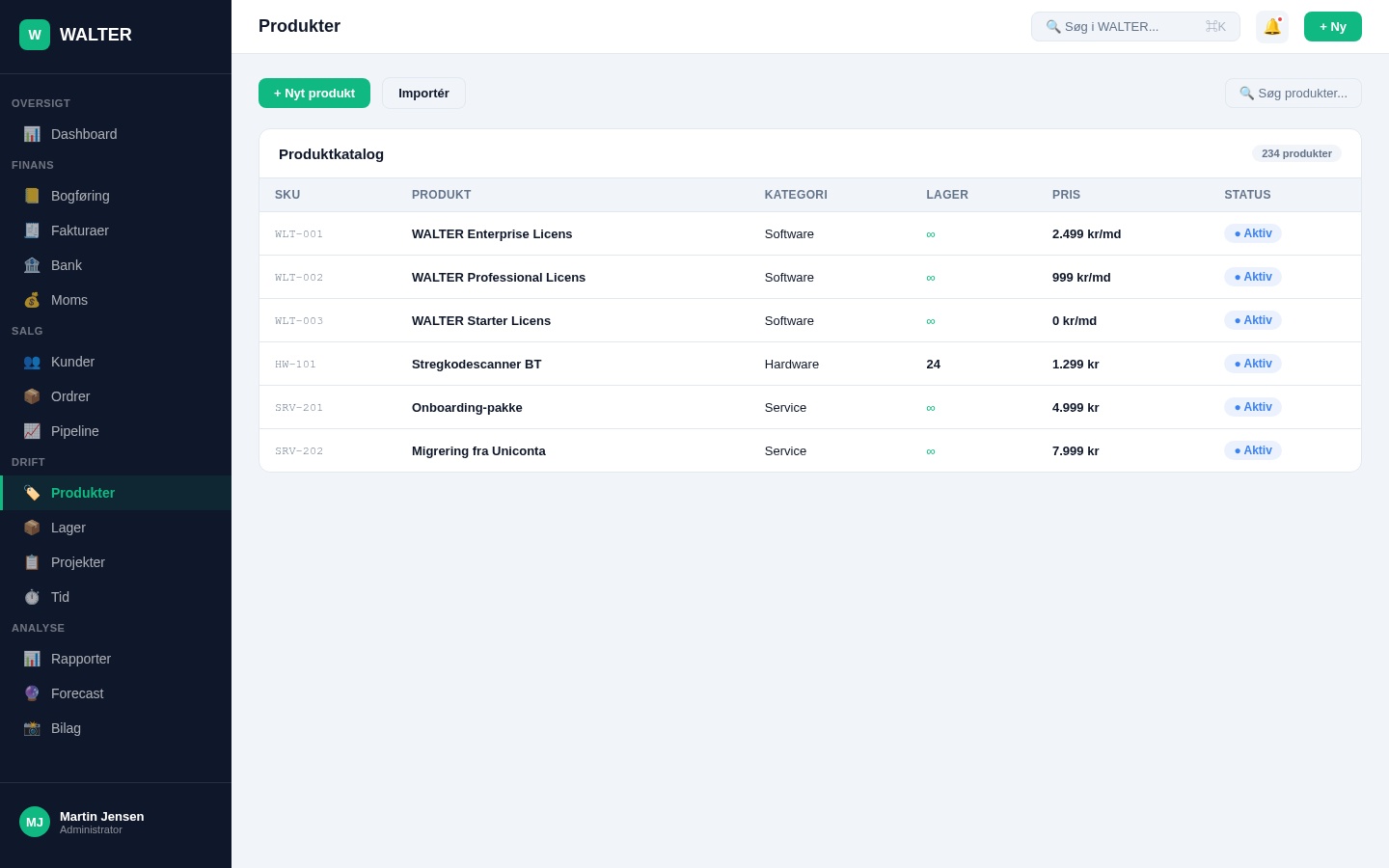Click the Fakturaer receipt icon
This screenshot has height=868, width=1389.
point(32,231)
